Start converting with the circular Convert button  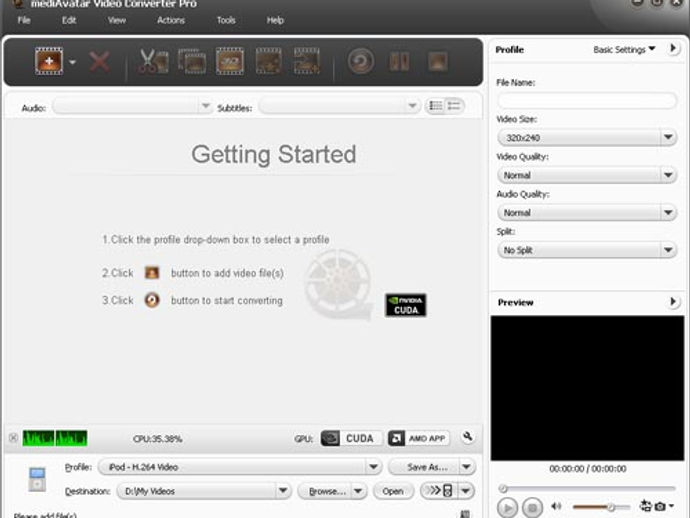click(x=361, y=61)
